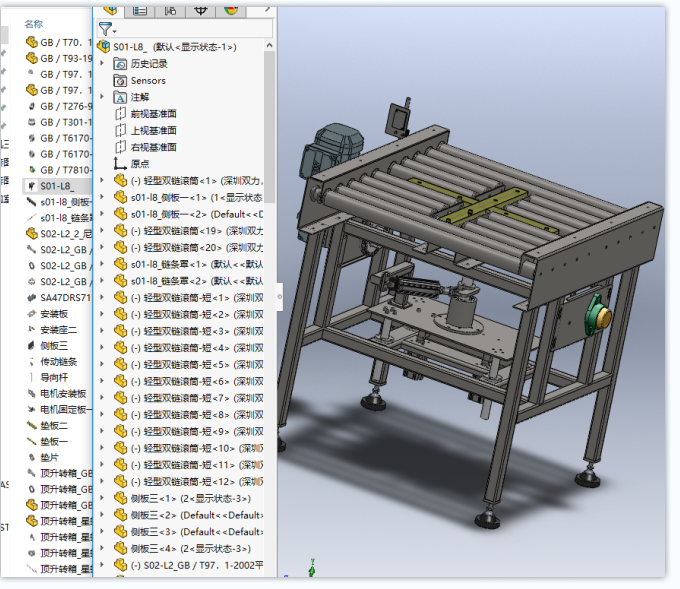Screen dimensions: 680x589
Task: Expand the 轻型双链滚筒<1> component
Action: (x=103, y=181)
